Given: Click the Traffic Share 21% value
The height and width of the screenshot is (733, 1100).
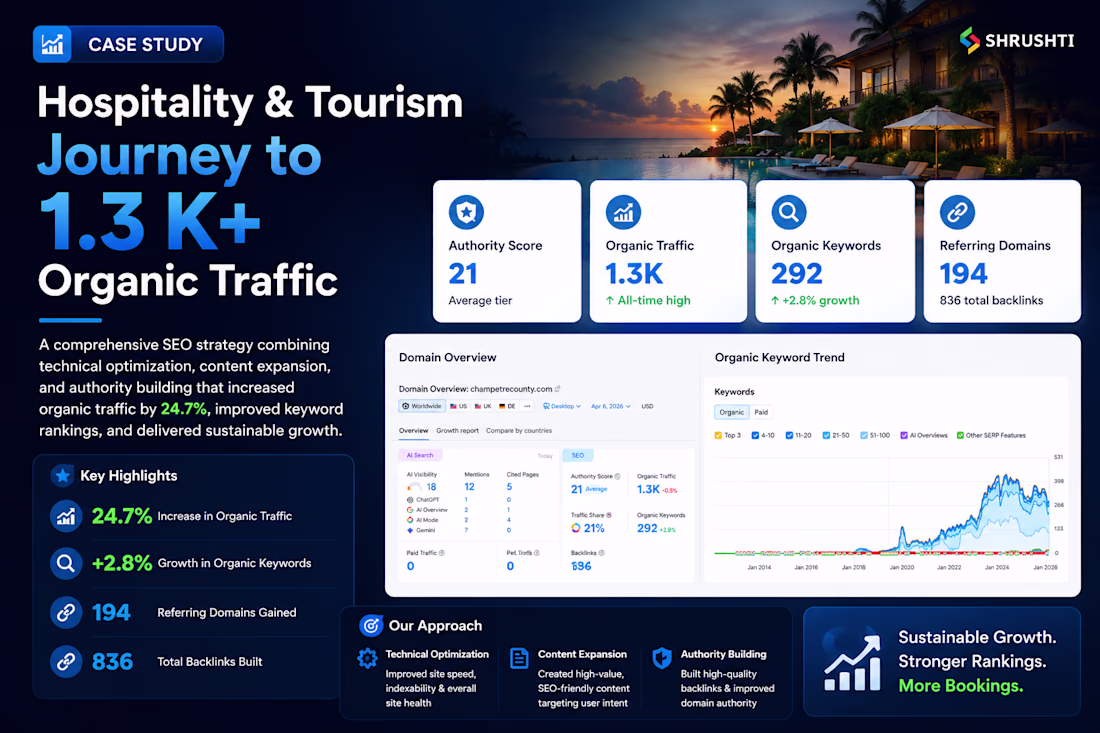Looking at the screenshot, I should click(594, 528).
